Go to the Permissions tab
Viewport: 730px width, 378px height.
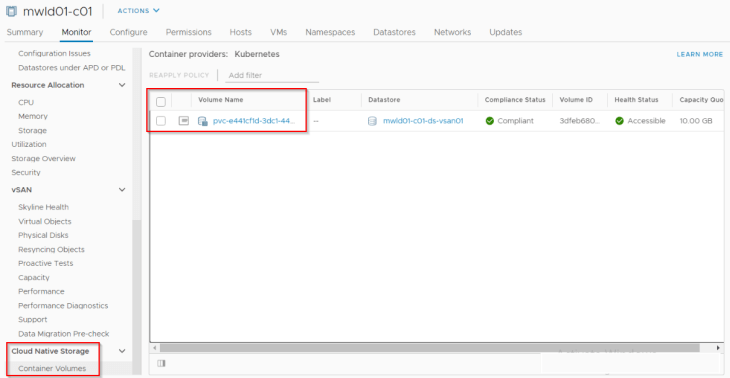(x=189, y=32)
